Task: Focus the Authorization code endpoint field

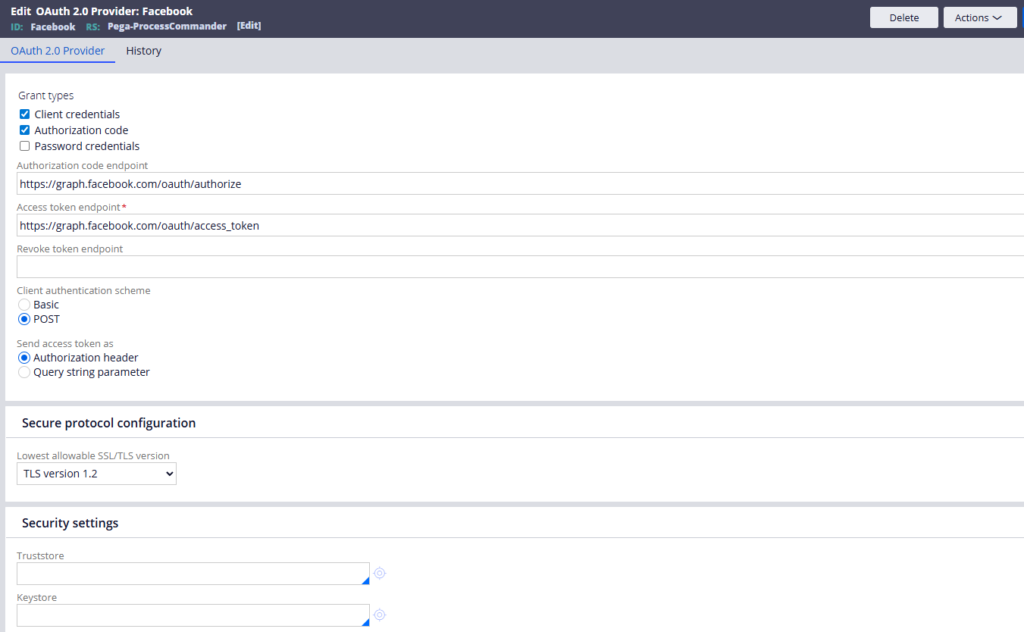Action: (520, 184)
